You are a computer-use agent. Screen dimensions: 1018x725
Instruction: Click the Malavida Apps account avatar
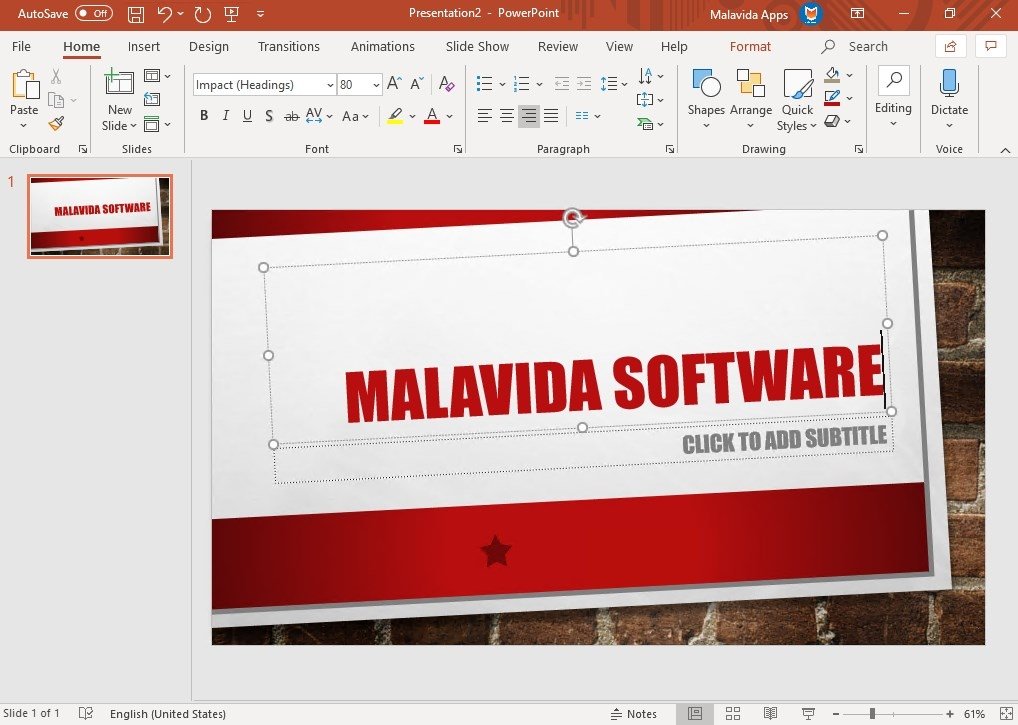point(811,14)
